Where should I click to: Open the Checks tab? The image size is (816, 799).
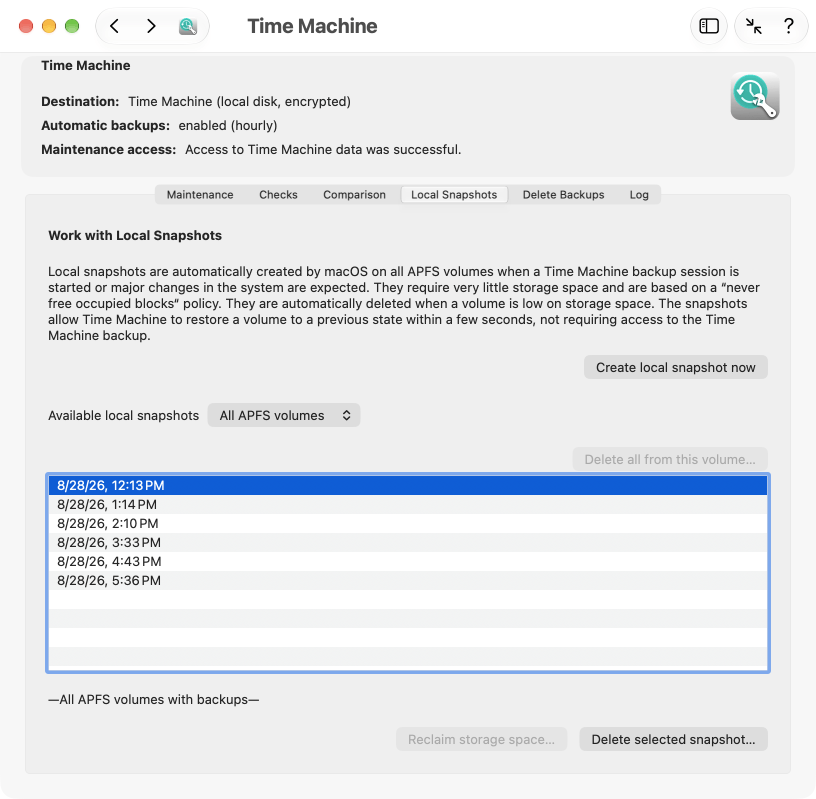tap(278, 195)
